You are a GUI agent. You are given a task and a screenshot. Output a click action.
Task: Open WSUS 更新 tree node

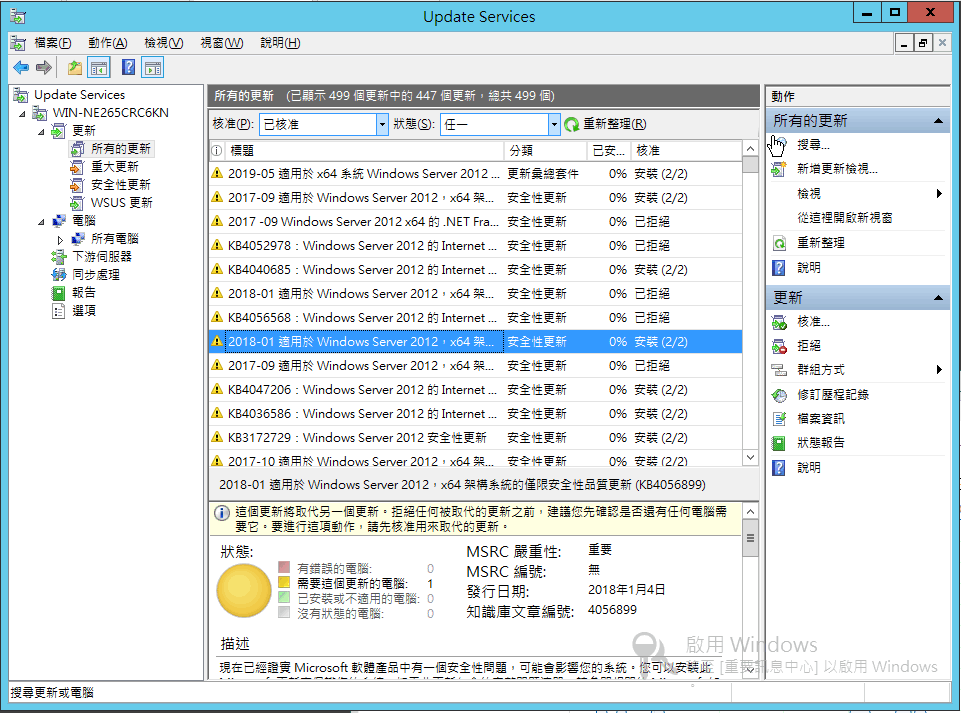(121, 203)
